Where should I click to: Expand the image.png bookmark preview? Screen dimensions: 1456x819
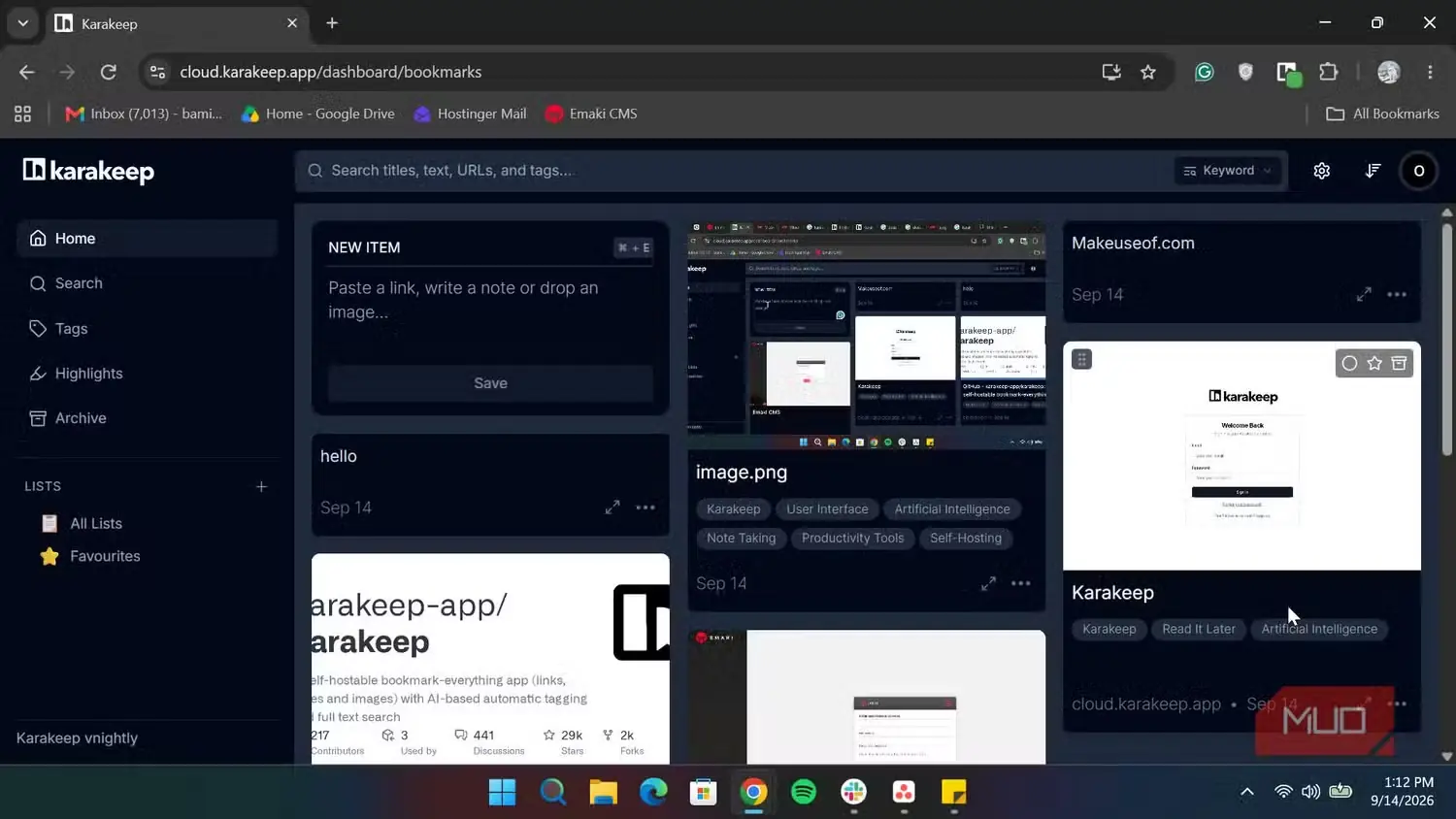point(988,583)
